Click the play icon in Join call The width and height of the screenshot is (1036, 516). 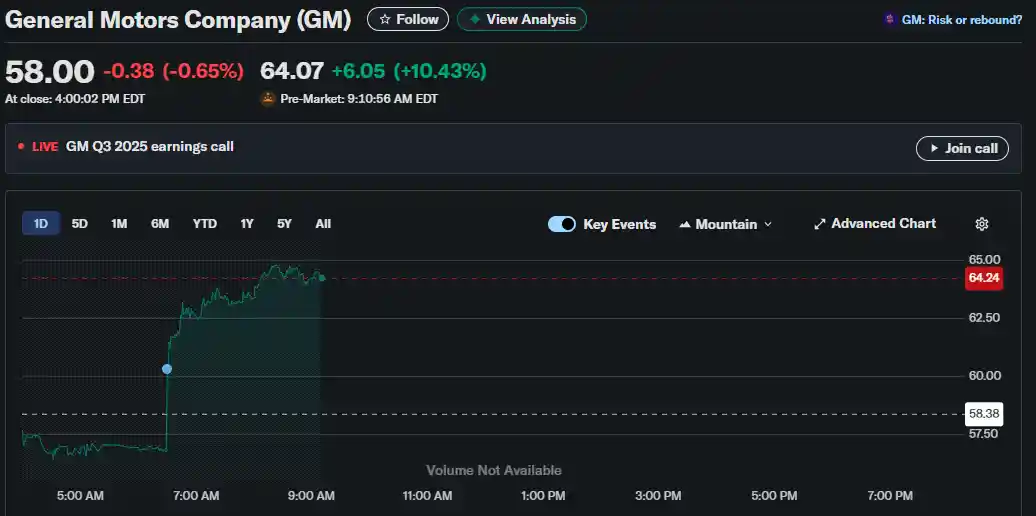[933, 148]
